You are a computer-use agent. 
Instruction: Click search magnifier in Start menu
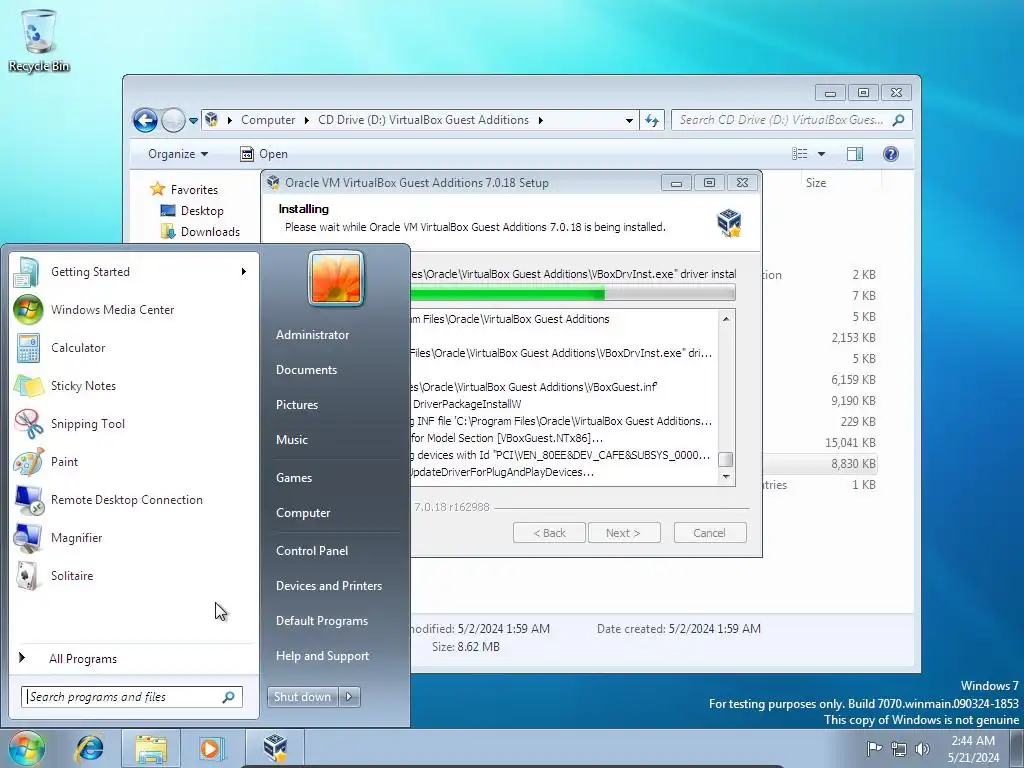(x=229, y=697)
